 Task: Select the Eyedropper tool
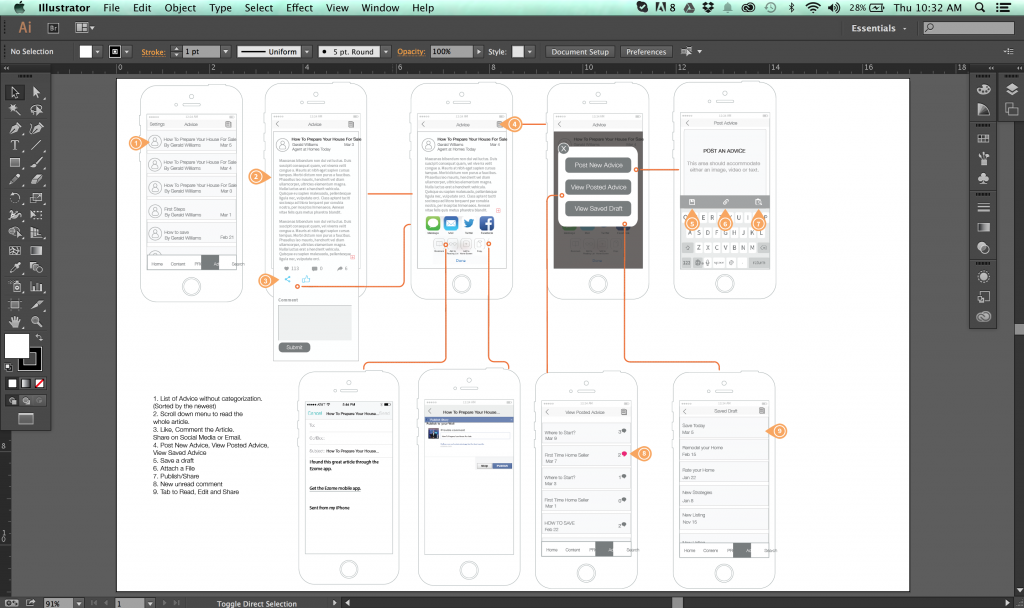click(x=15, y=268)
